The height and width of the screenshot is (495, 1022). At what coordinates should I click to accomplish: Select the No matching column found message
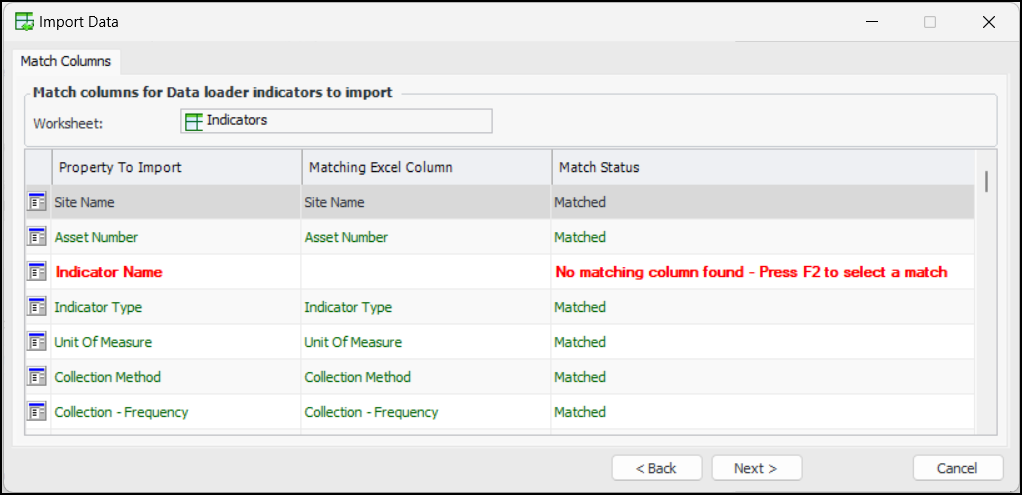point(751,272)
